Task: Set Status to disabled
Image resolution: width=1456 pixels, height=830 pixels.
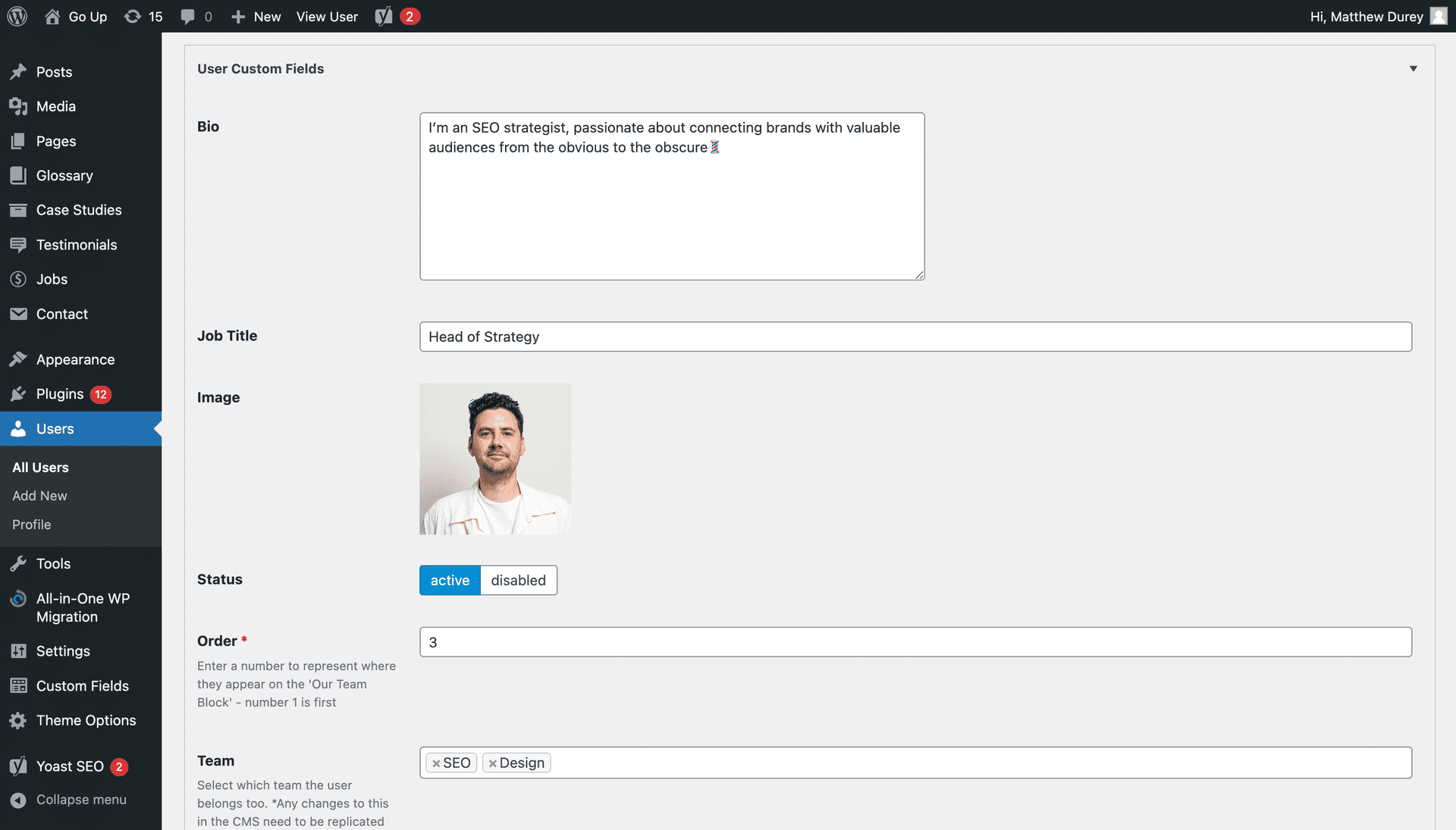Action: [x=518, y=580]
